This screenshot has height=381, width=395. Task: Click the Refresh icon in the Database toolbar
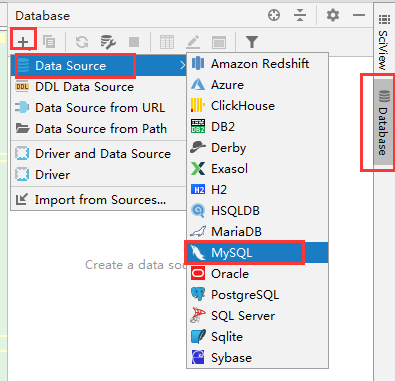[82, 42]
